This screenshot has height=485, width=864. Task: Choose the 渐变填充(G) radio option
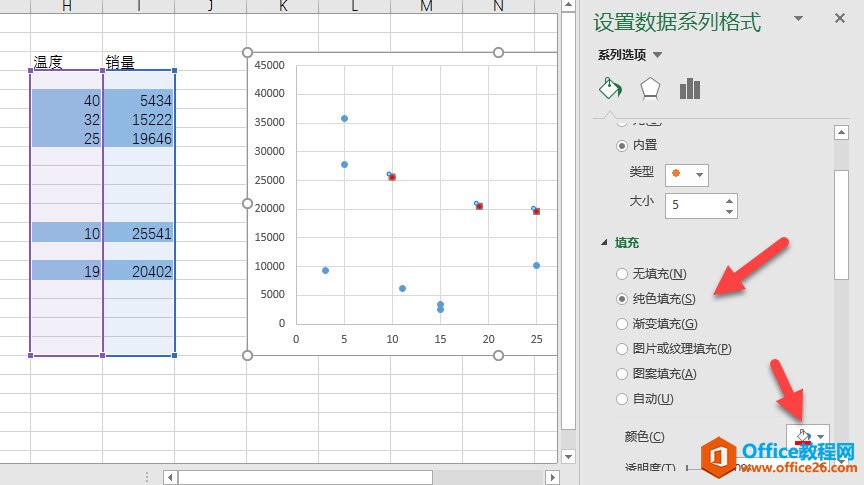coord(622,324)
